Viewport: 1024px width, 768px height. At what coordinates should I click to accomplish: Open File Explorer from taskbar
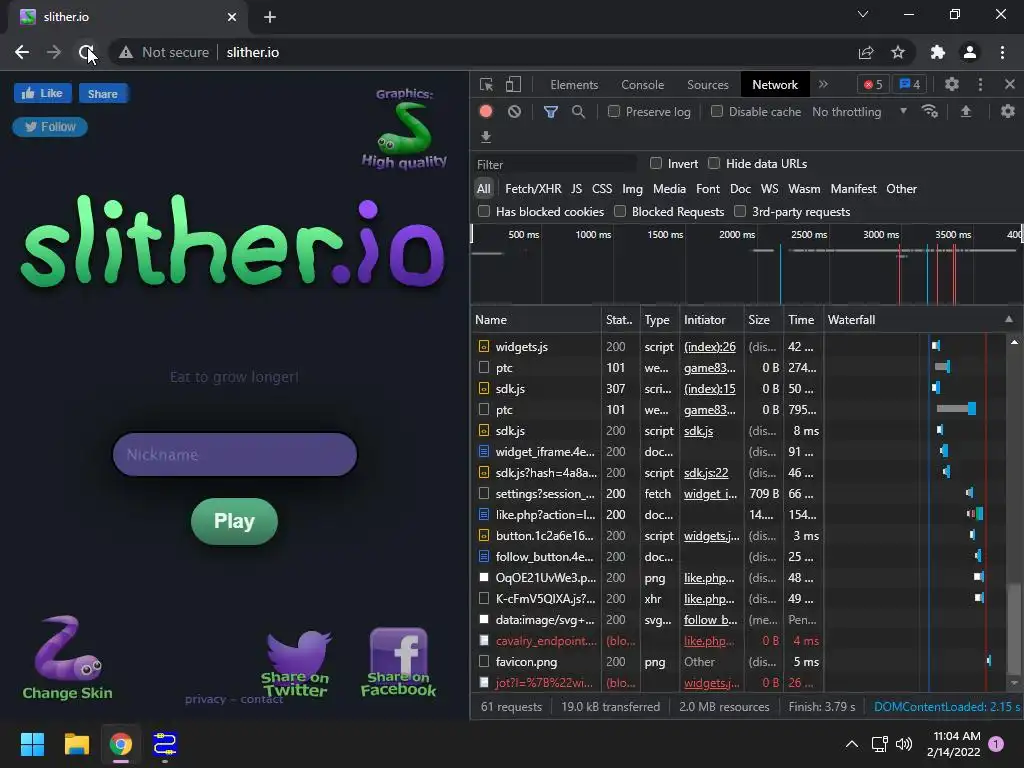76,744
